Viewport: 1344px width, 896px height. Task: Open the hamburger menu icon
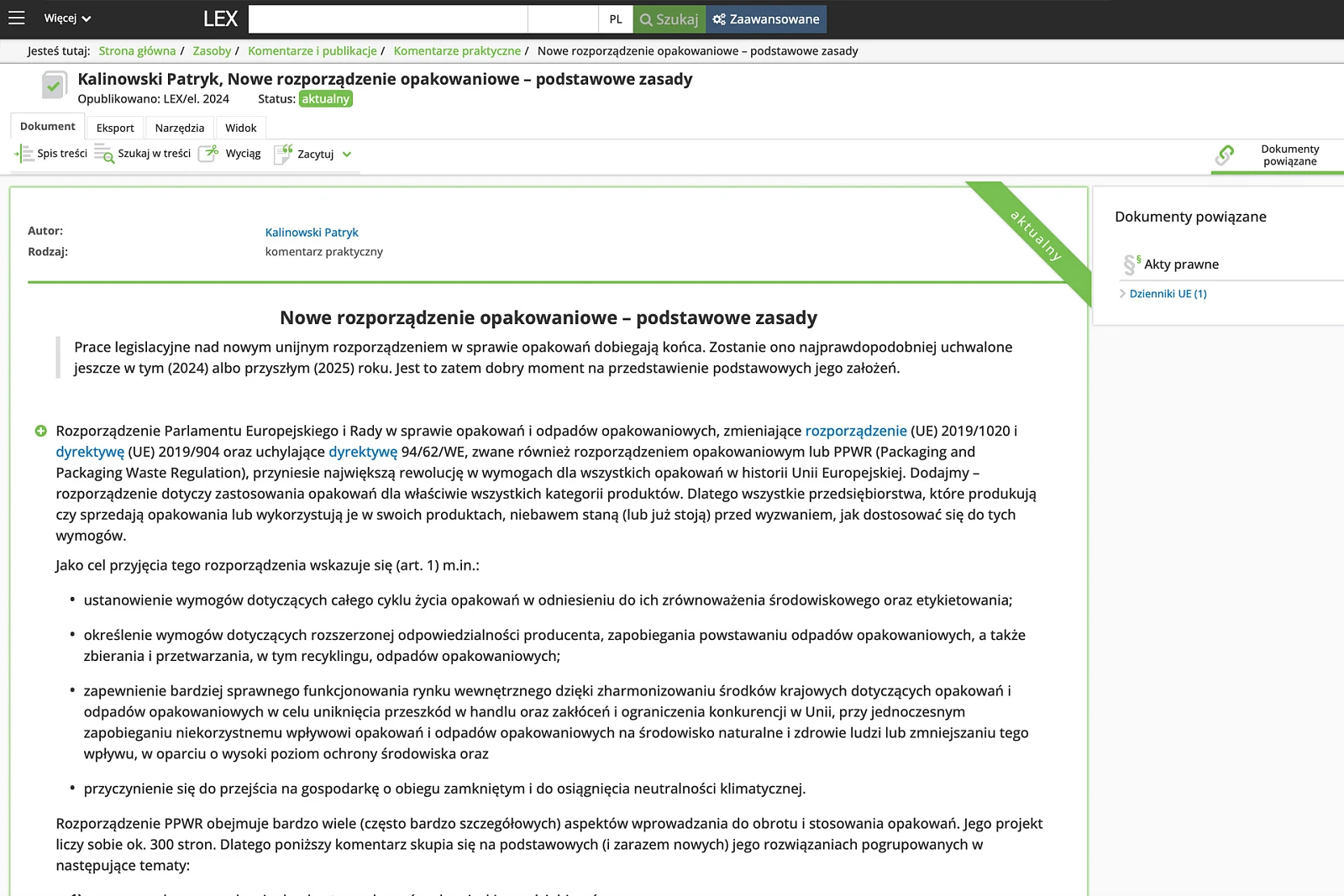(17, 18)
